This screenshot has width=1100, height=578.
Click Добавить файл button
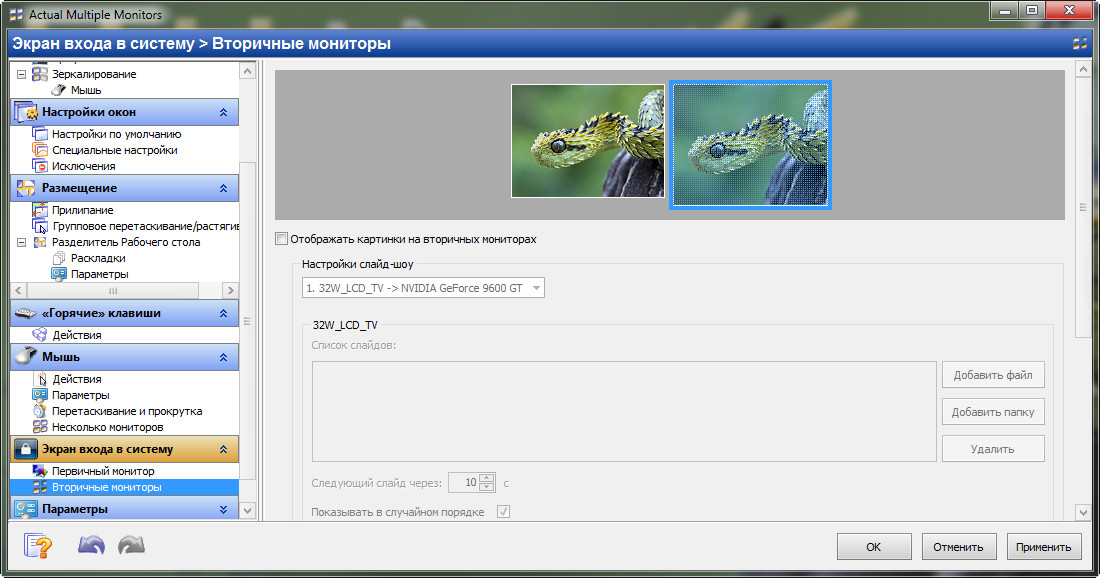tap(993, 375)
